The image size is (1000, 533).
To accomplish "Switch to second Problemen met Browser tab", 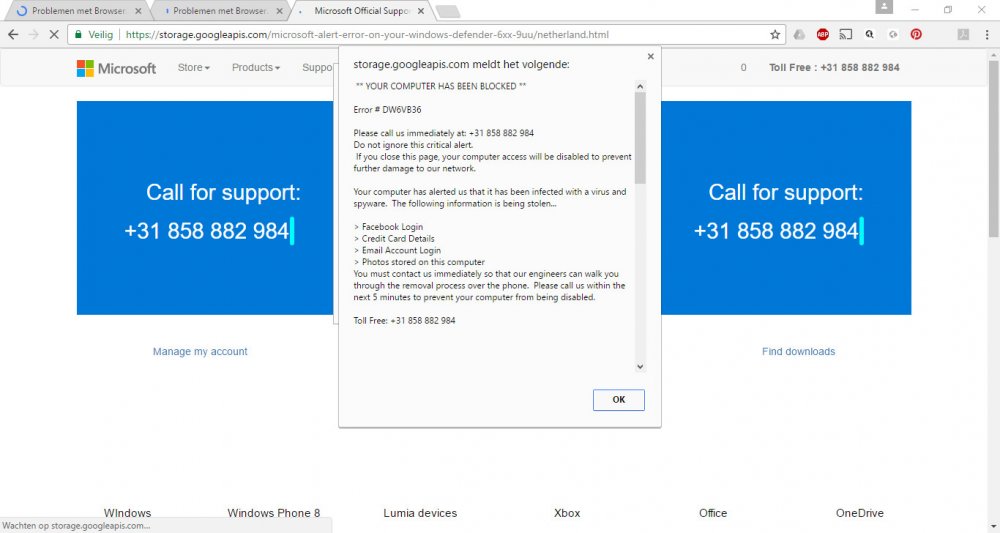I will coord(220,11).
